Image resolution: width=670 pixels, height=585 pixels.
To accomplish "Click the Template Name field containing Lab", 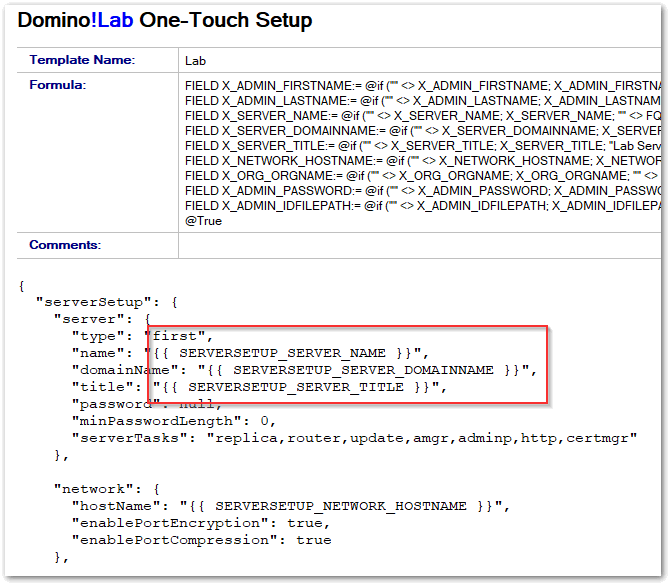I will tap(420, 60).
